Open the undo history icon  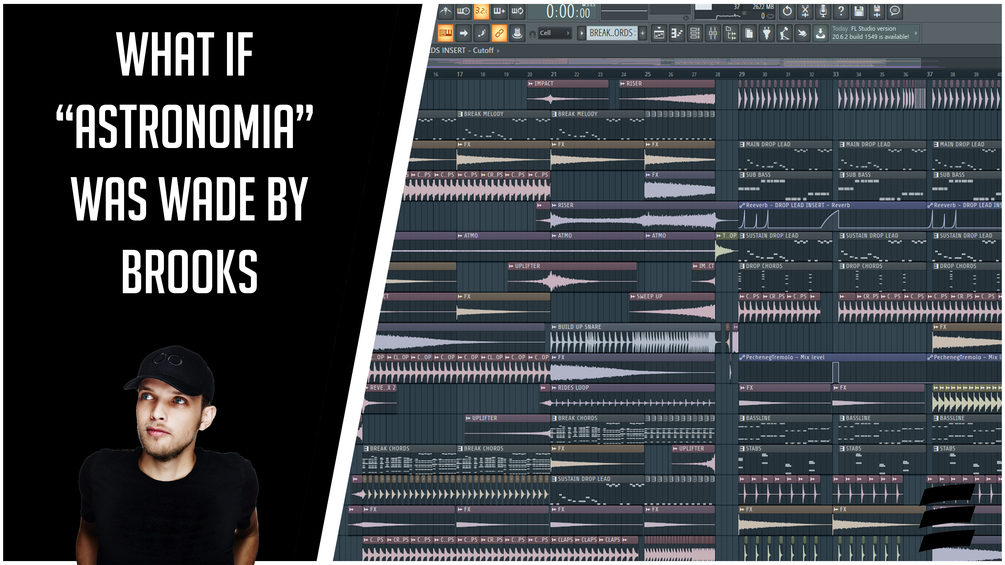(x=787, y=12)
